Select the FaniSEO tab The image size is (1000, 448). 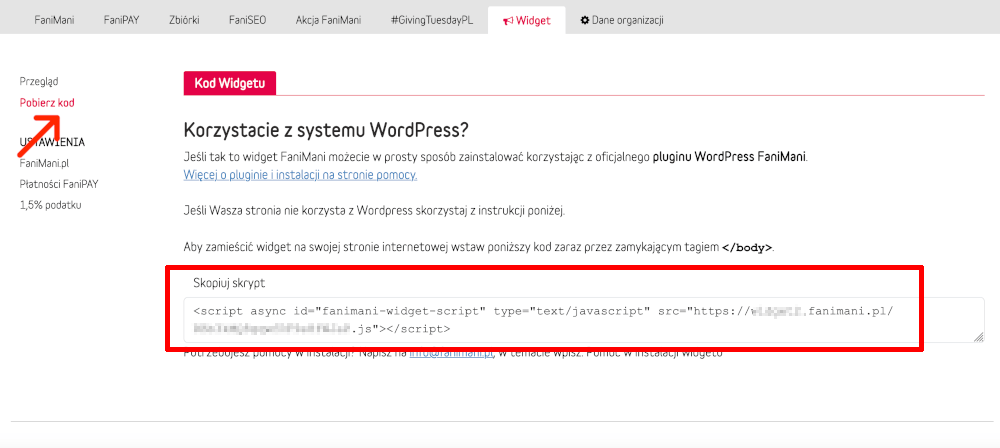[247, 20]
